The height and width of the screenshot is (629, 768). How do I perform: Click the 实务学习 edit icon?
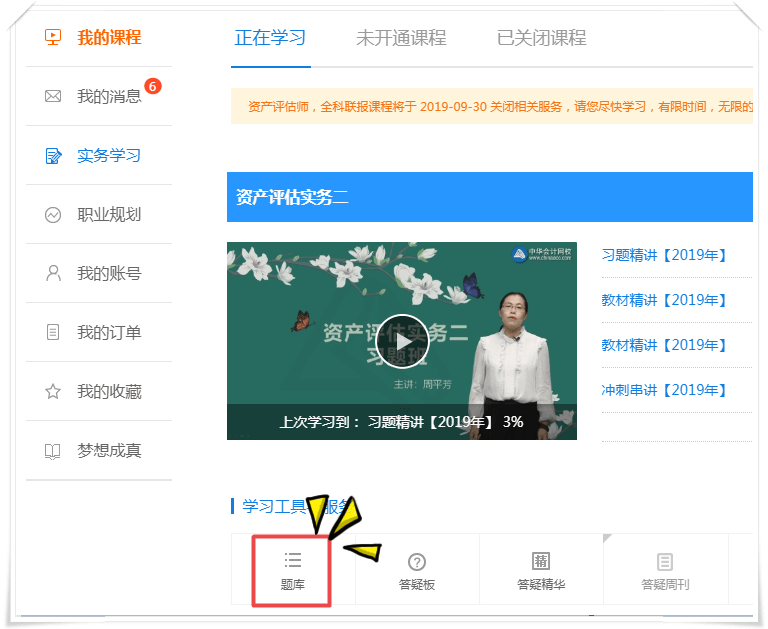[53, 156]
